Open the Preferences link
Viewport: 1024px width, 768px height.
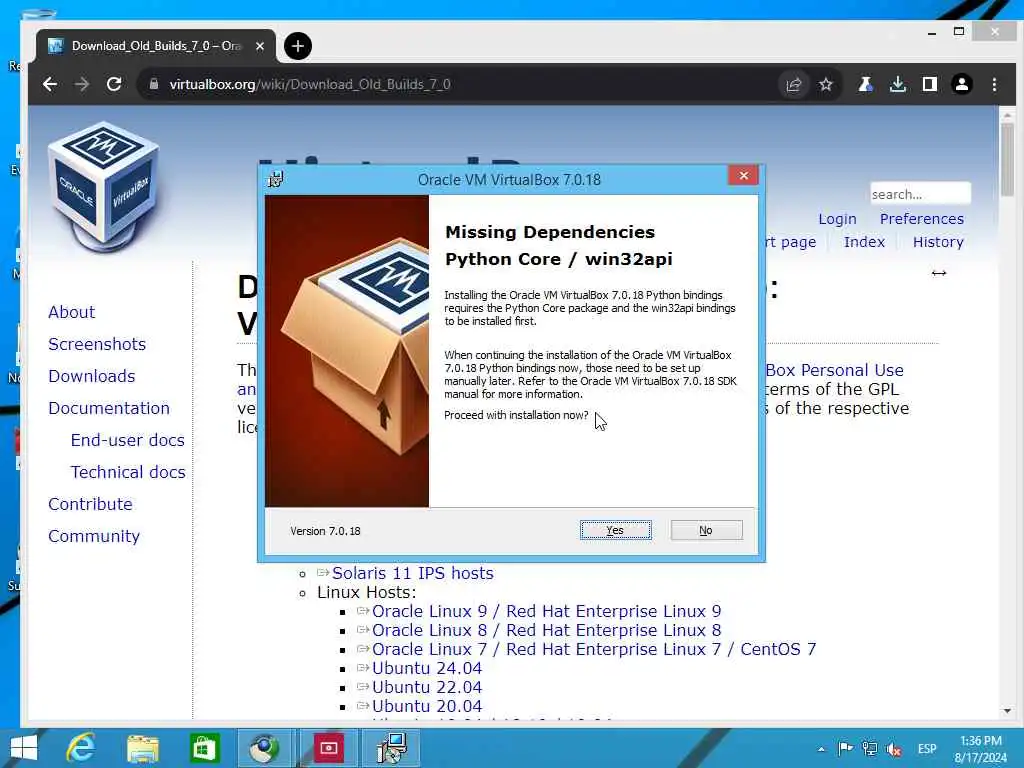click(x=921, y=219)
